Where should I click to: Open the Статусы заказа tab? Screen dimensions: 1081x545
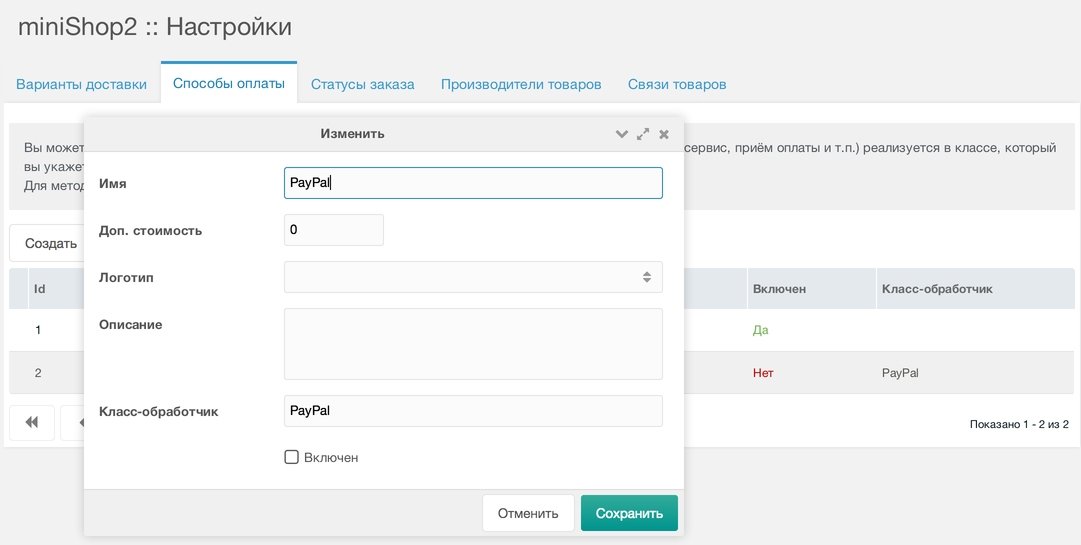pos(363,85)
